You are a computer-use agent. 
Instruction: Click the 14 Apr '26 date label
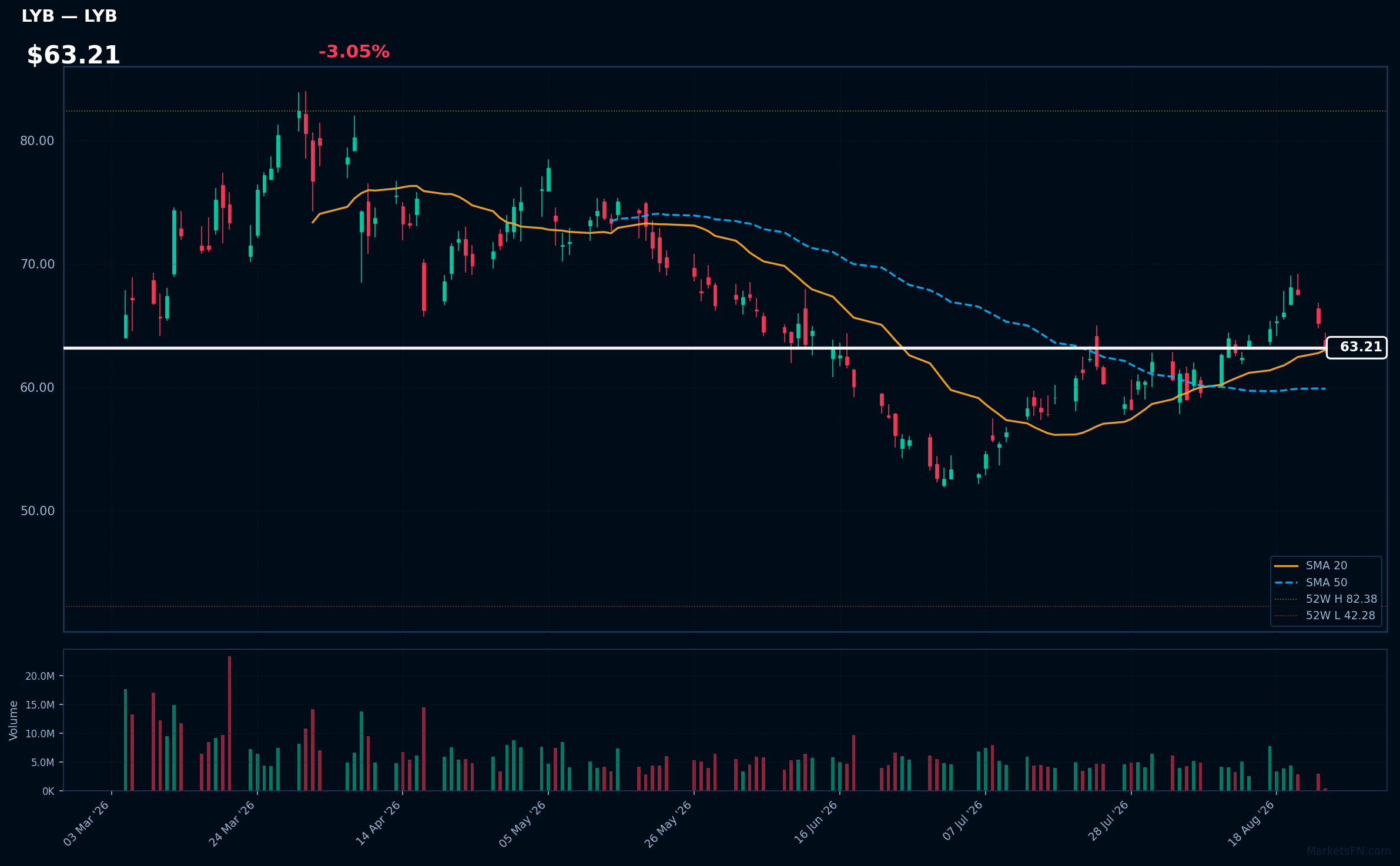378,823
